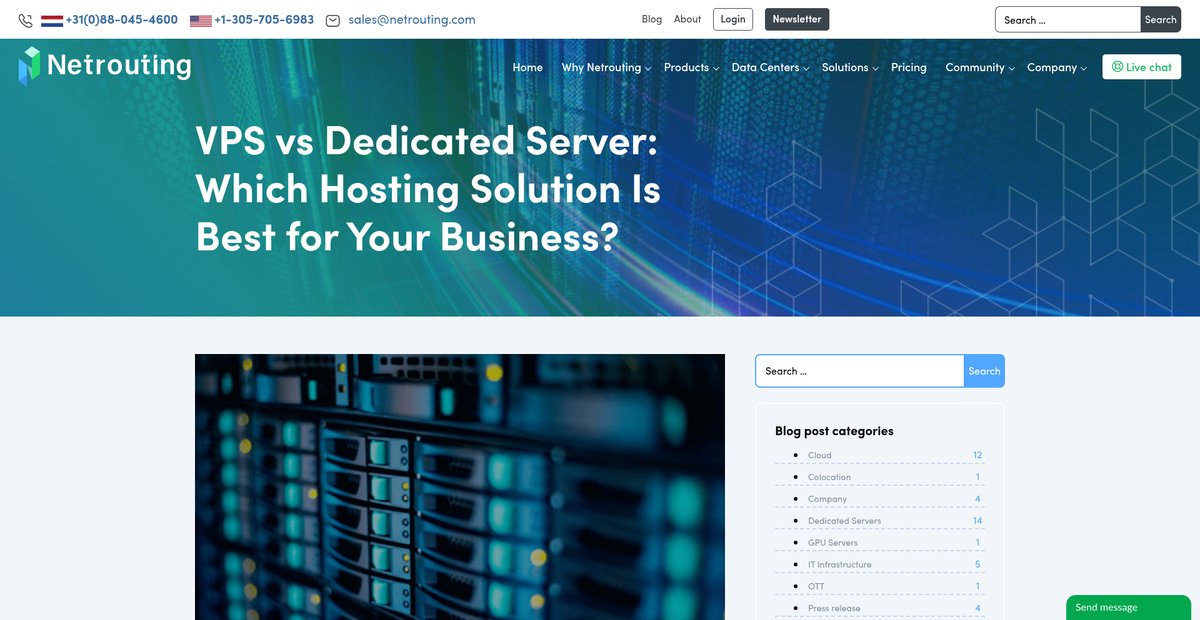Screen dimensions: 1200x620
Task: Open the OTT blog category
Action: 817,587
